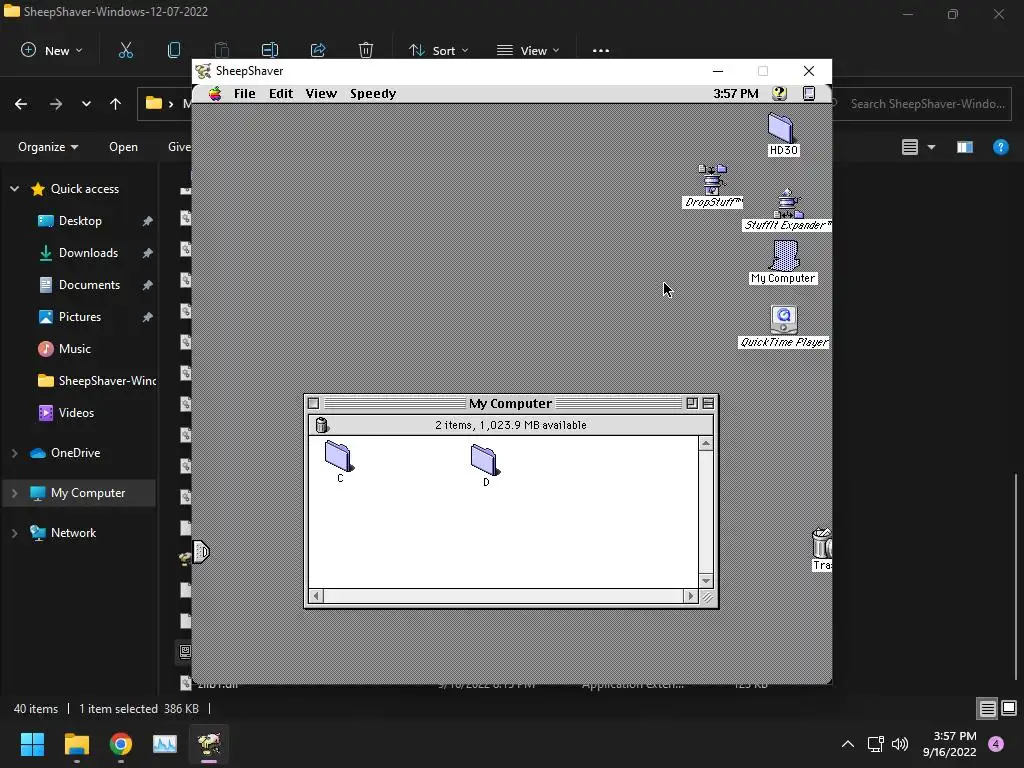
Task: Open the View dropdown in File Explorer
Action: pyautogui.click(x=528, y=50)
